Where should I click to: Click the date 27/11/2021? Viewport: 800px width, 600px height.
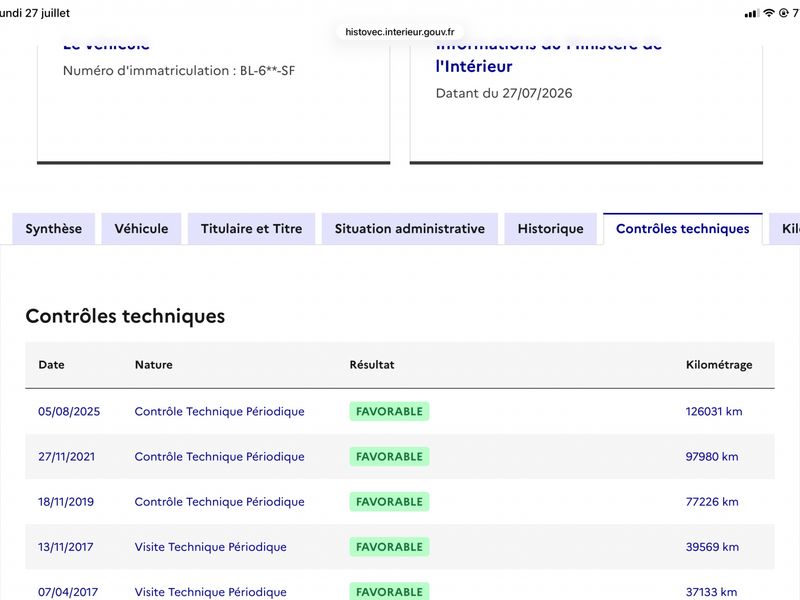tap(66, 457)
